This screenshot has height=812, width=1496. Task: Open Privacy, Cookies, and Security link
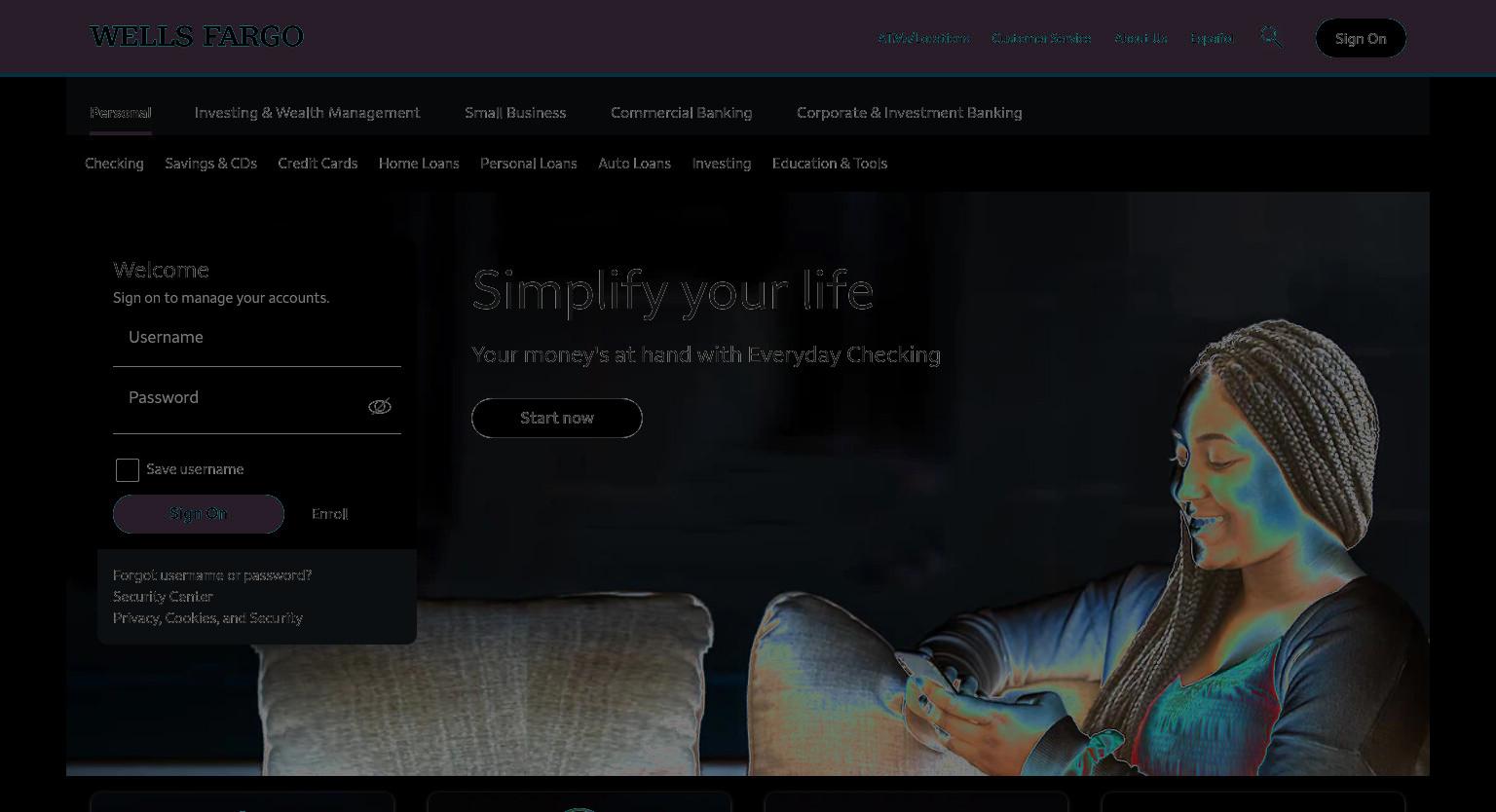click(207, 618)
